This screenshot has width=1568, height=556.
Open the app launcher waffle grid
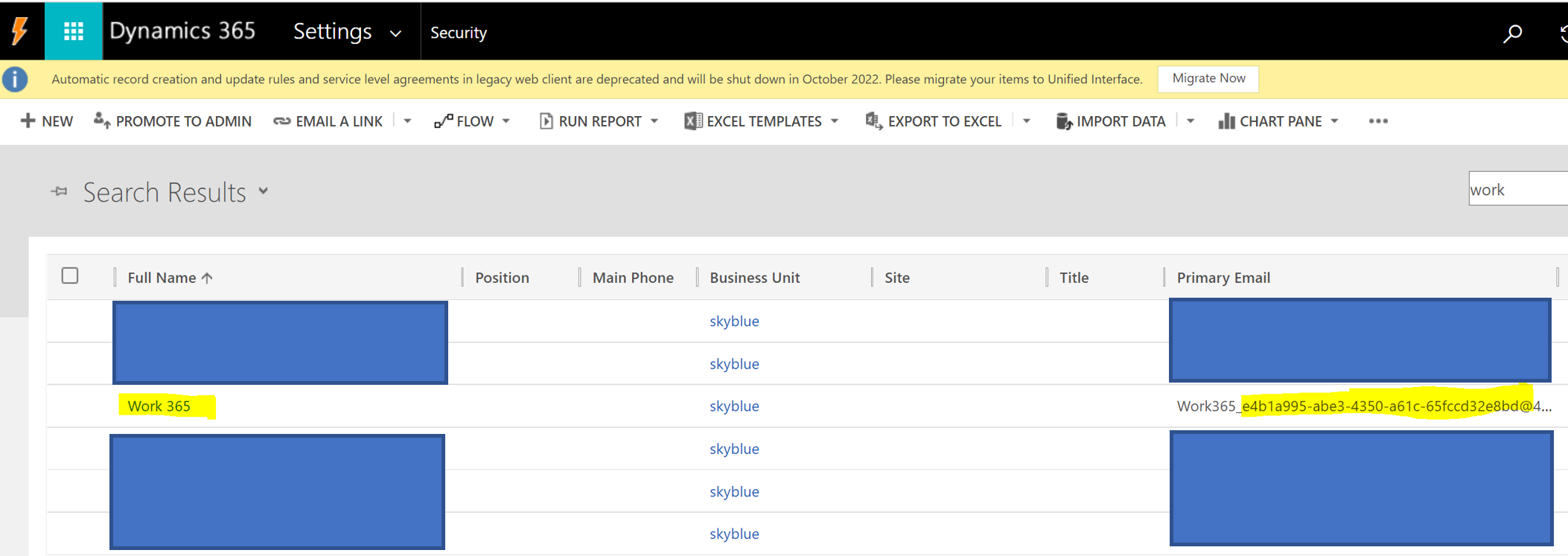click(x=73, y=31)
